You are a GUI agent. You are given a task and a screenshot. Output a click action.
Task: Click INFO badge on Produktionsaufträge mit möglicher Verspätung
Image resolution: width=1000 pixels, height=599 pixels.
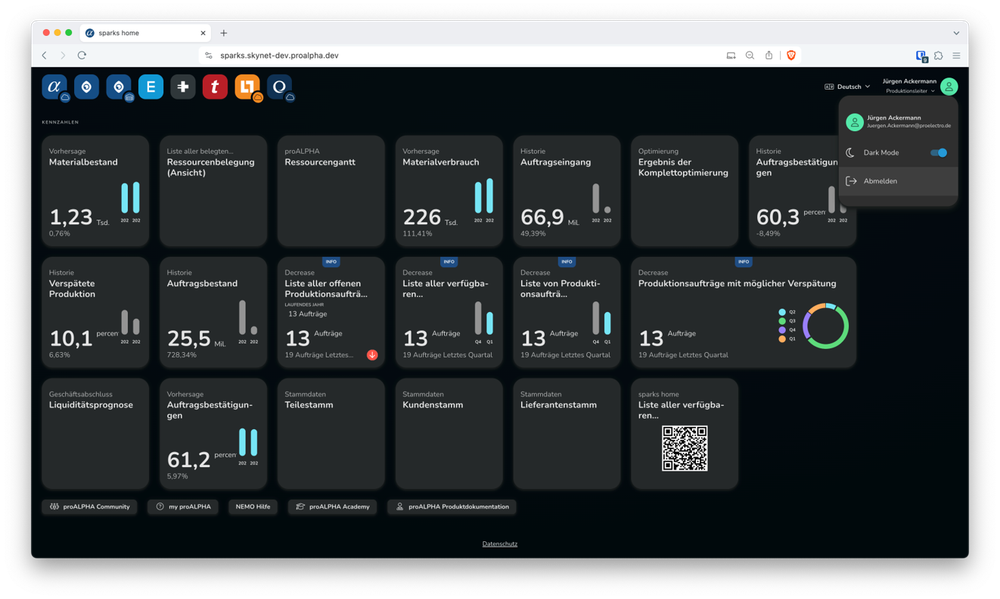coord(744,262)
